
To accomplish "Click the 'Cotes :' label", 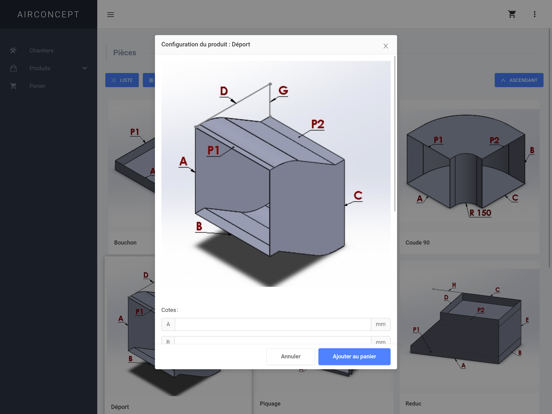I will (170, 310).
